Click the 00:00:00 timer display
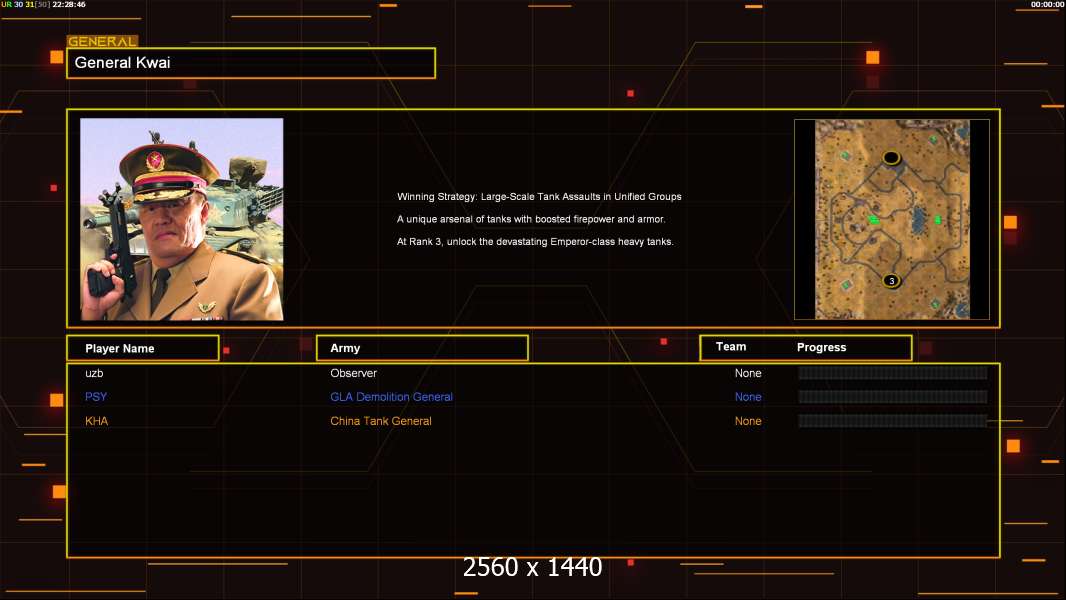Screen dimensions: 1066x600 point(1047,5)
